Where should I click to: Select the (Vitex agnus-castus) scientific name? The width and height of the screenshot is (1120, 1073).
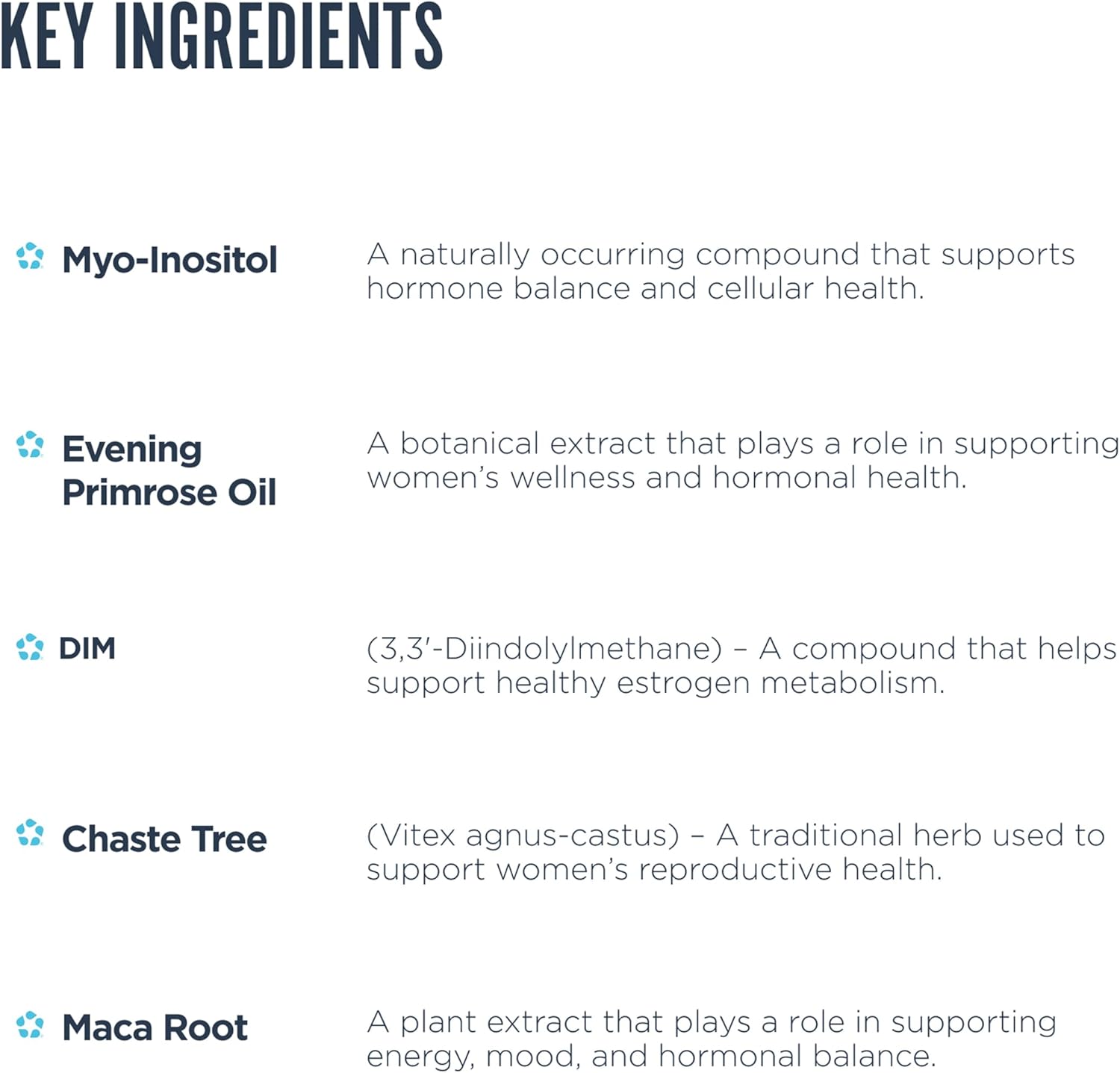point(523,836)
